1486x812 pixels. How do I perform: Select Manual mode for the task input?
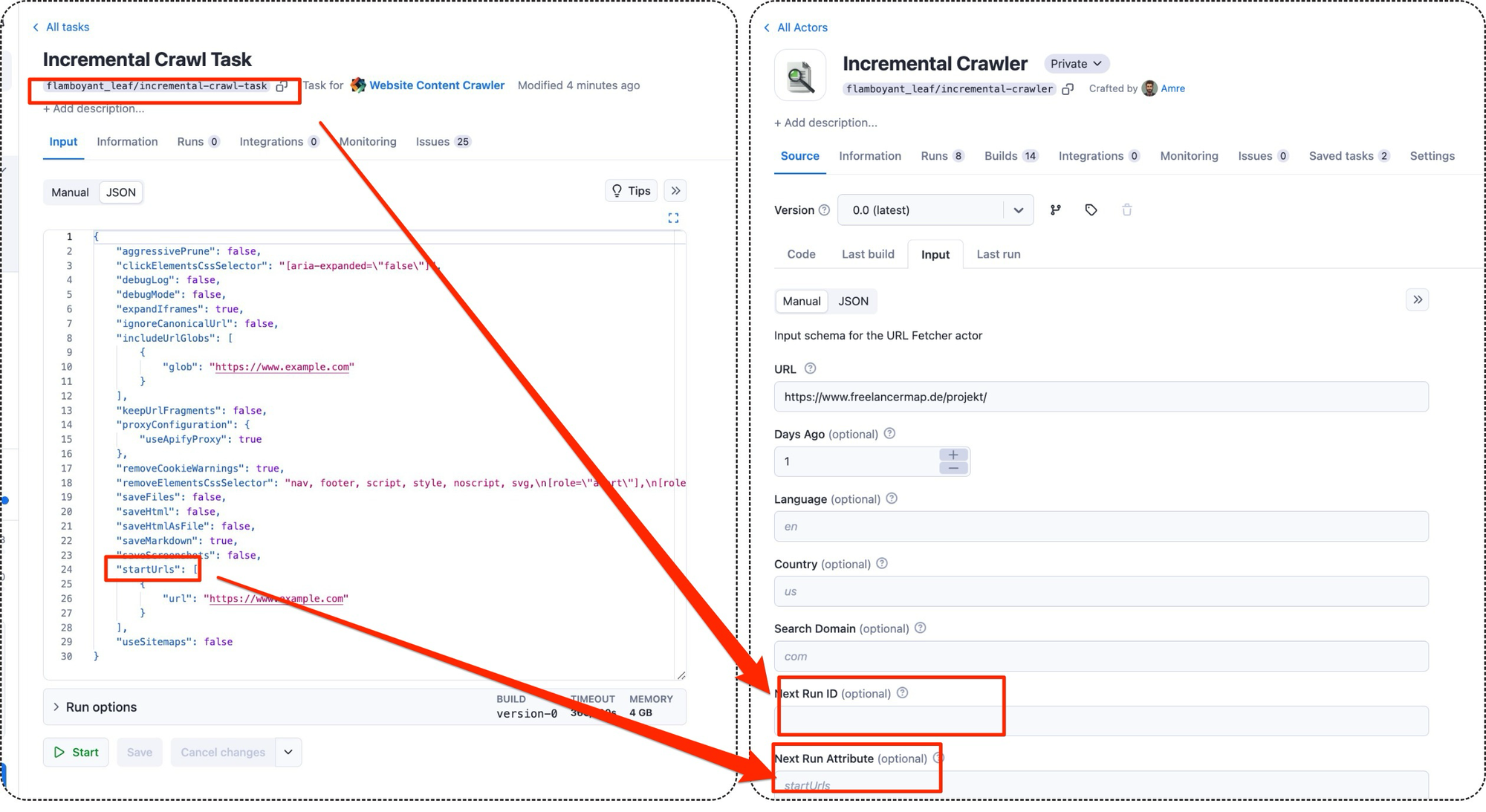pyautogui.click(x=70, y=192)
